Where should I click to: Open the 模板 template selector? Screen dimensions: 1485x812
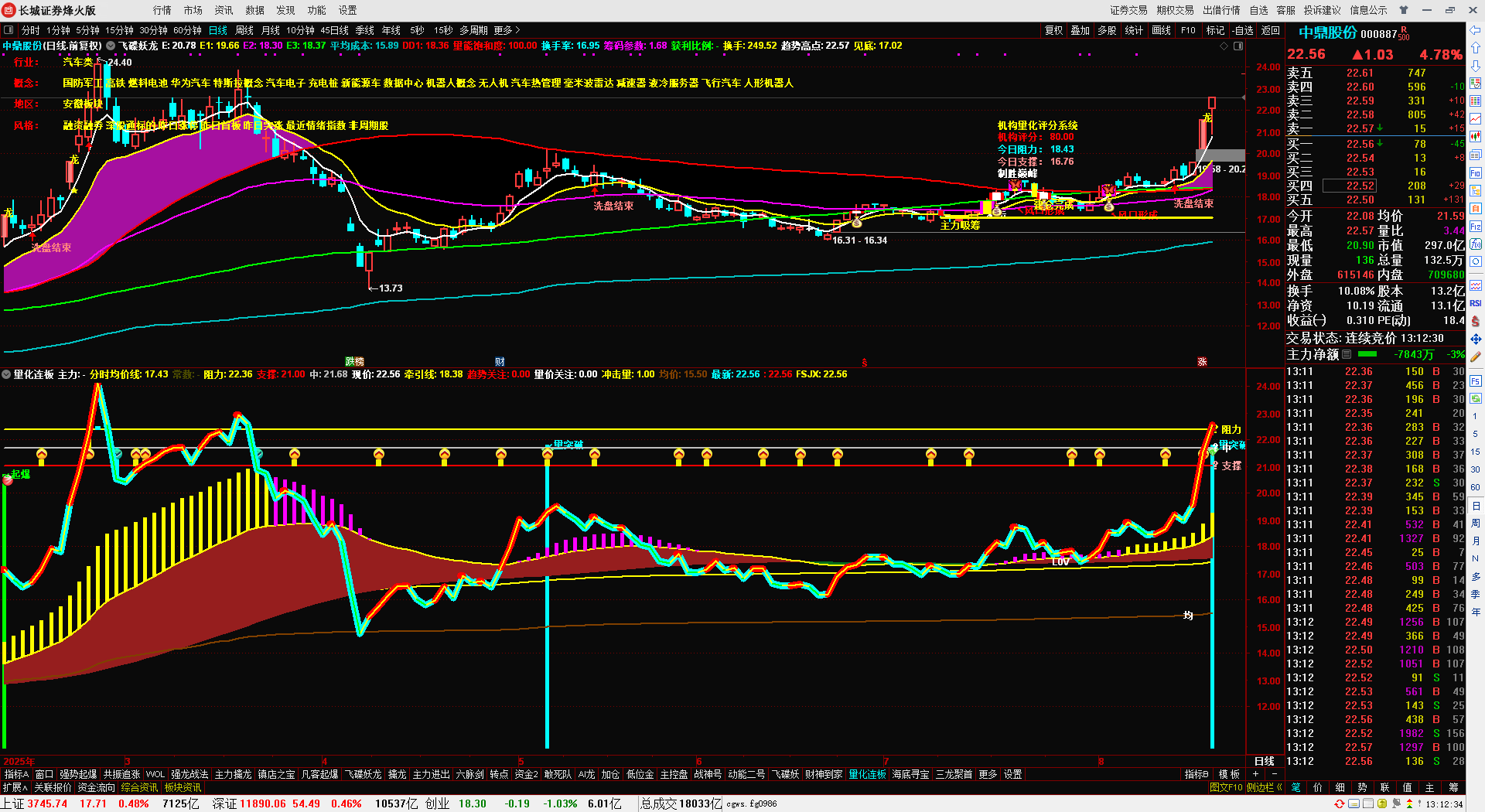coord(1229,774)
